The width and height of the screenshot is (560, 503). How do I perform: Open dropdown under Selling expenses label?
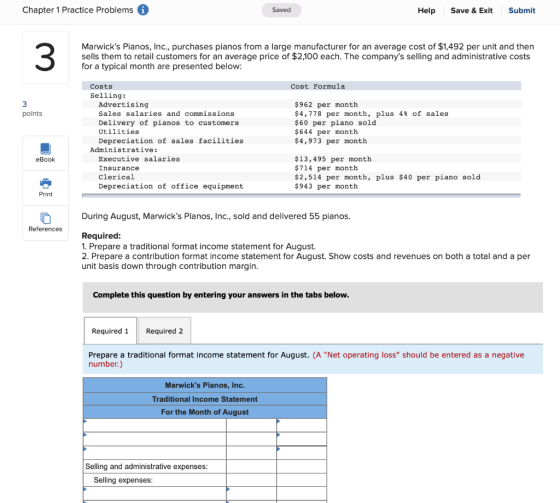(155, 493)
